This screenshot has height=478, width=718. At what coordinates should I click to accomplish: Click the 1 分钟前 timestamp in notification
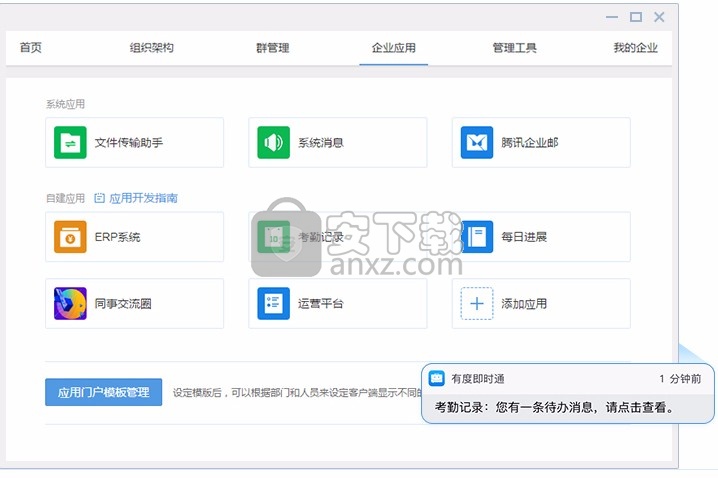tap(680, 379)
